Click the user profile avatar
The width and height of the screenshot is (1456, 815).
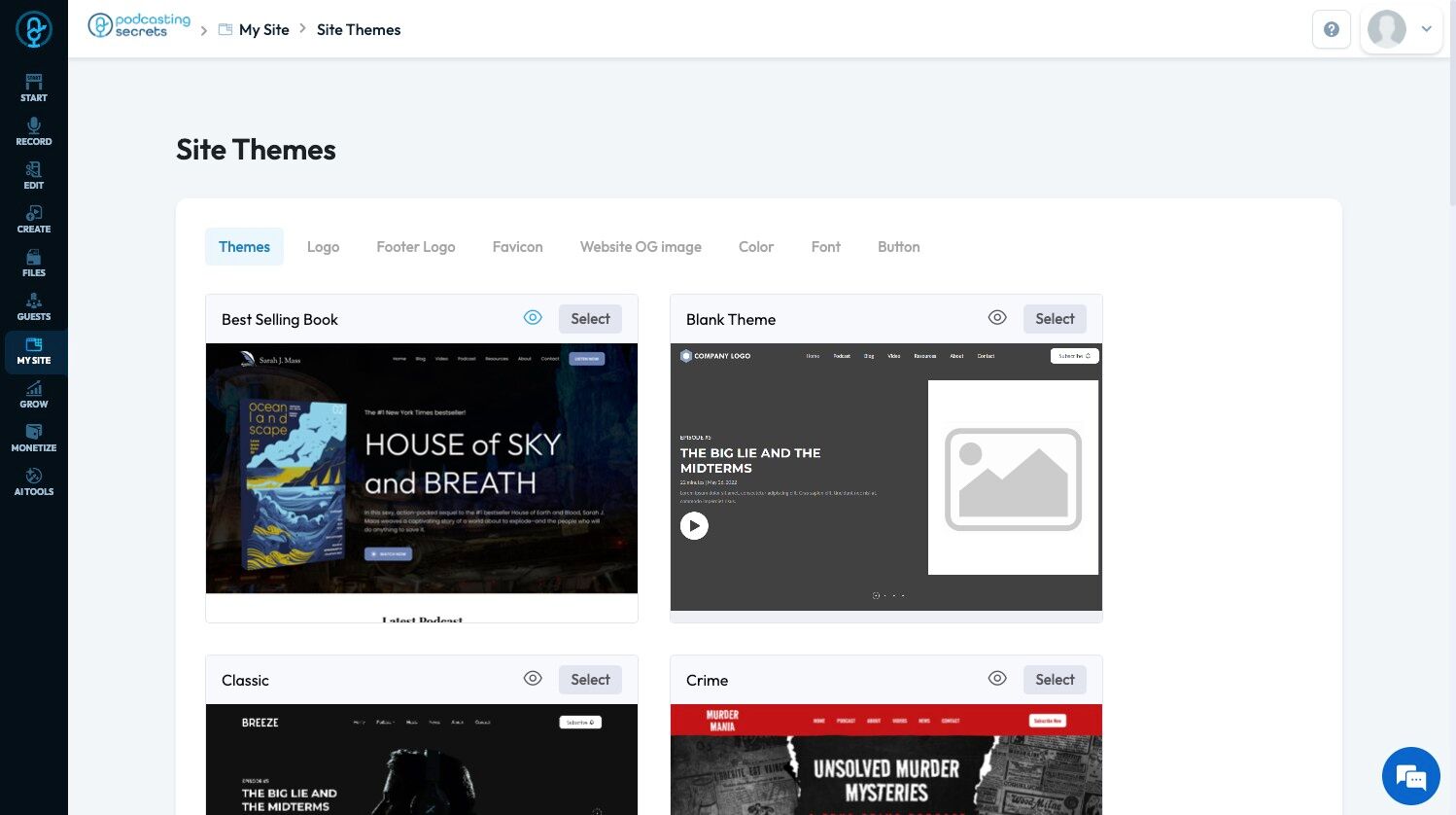1387,29
